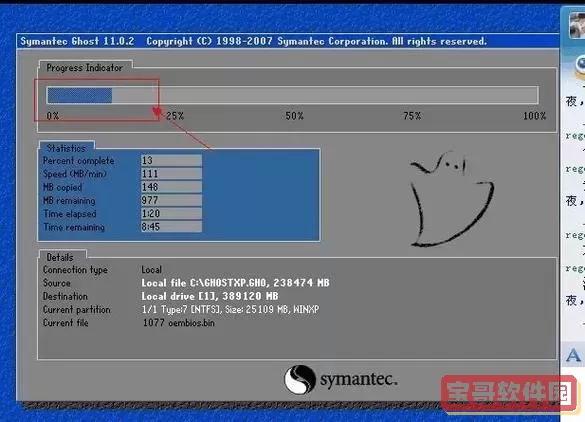The image size is (585, 422).
Task: Click the 50% progress label
Action: (294, 116)
